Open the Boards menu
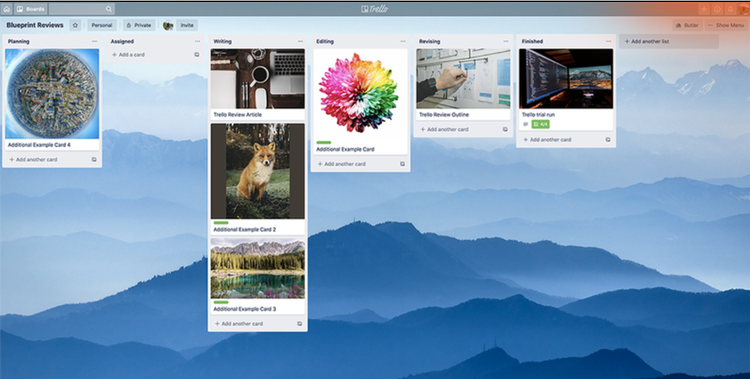This screenshot has height=379, width=750. point(31,9)
